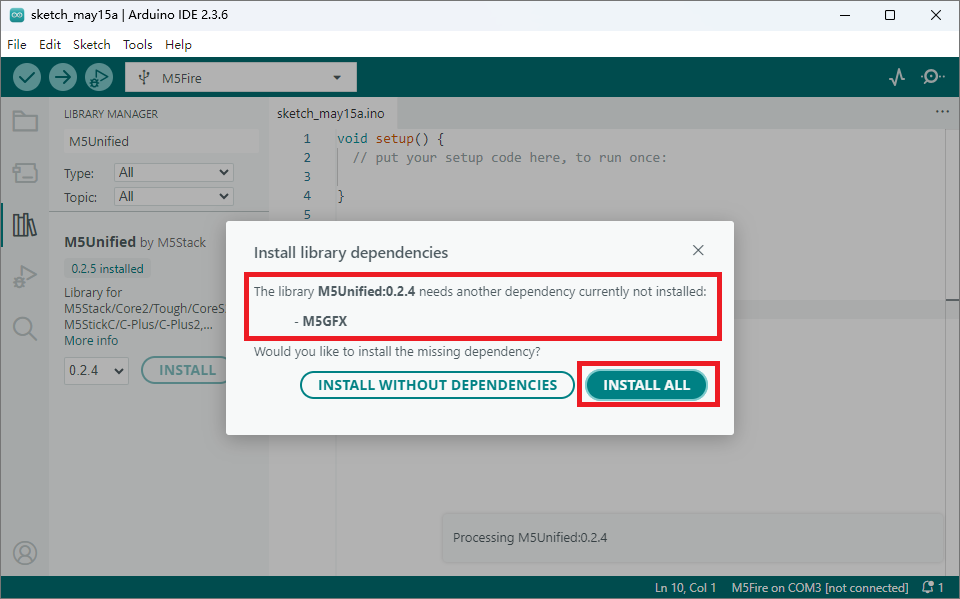Open the Boards Manager sidebar icon
Image resolution: width=960 pixels, height=599 pixels.
[25, 173]
